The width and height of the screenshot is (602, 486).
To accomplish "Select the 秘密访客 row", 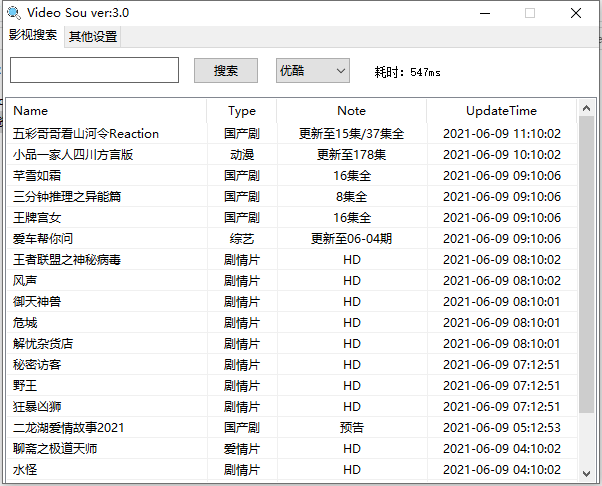I will pos(292,365).
